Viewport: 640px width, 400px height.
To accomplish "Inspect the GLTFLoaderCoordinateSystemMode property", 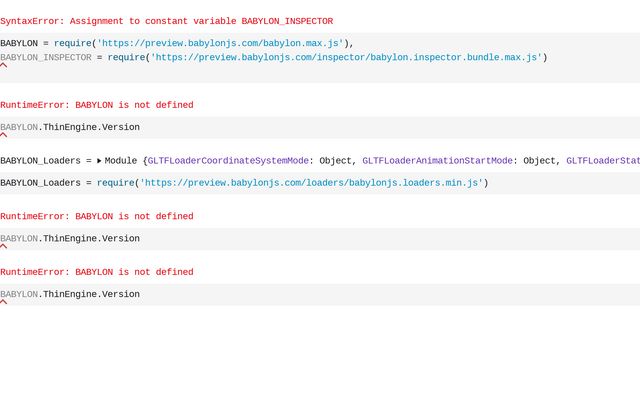I will [x=228, y=161].
